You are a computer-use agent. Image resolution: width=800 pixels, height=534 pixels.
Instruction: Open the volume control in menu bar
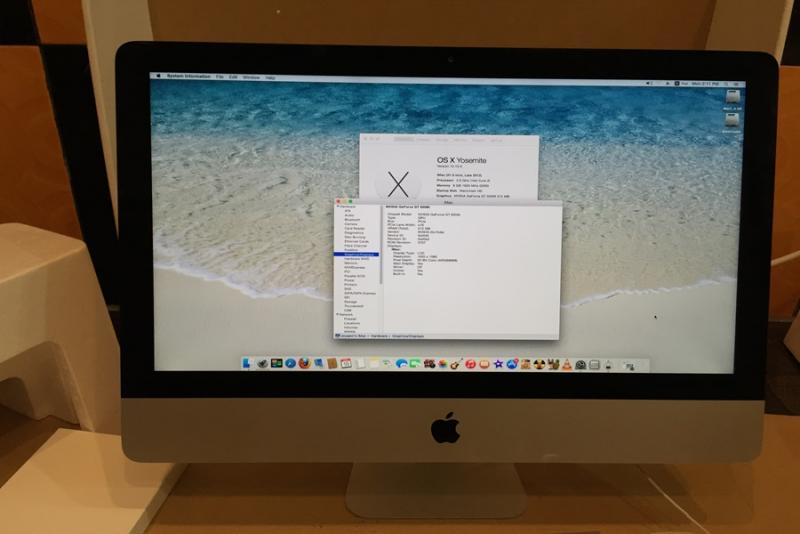tap(649, 83)
